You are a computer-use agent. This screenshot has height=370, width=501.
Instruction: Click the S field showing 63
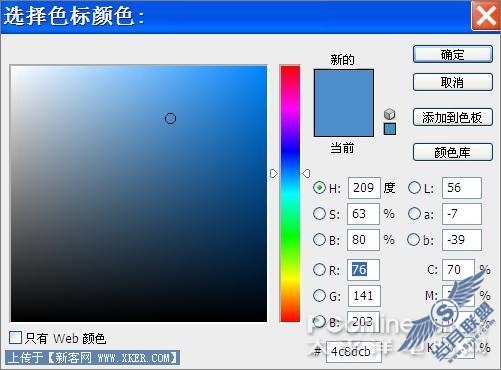point(363,214)
